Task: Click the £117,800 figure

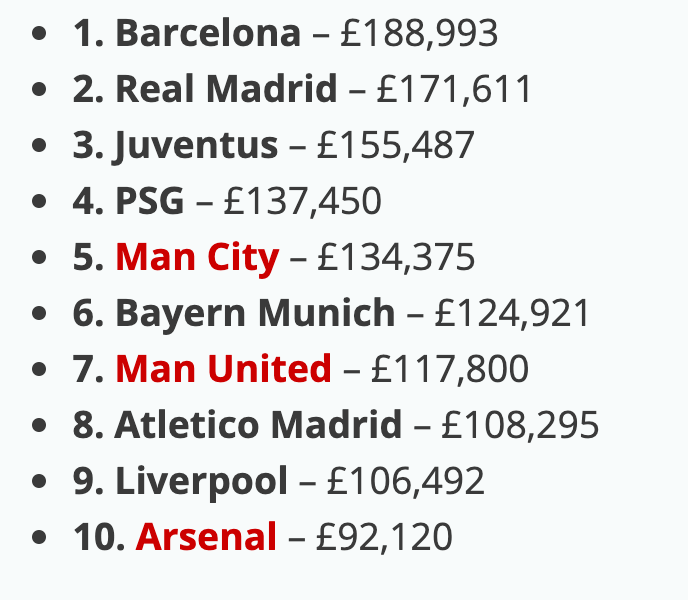Action: (x=450, y=369)
